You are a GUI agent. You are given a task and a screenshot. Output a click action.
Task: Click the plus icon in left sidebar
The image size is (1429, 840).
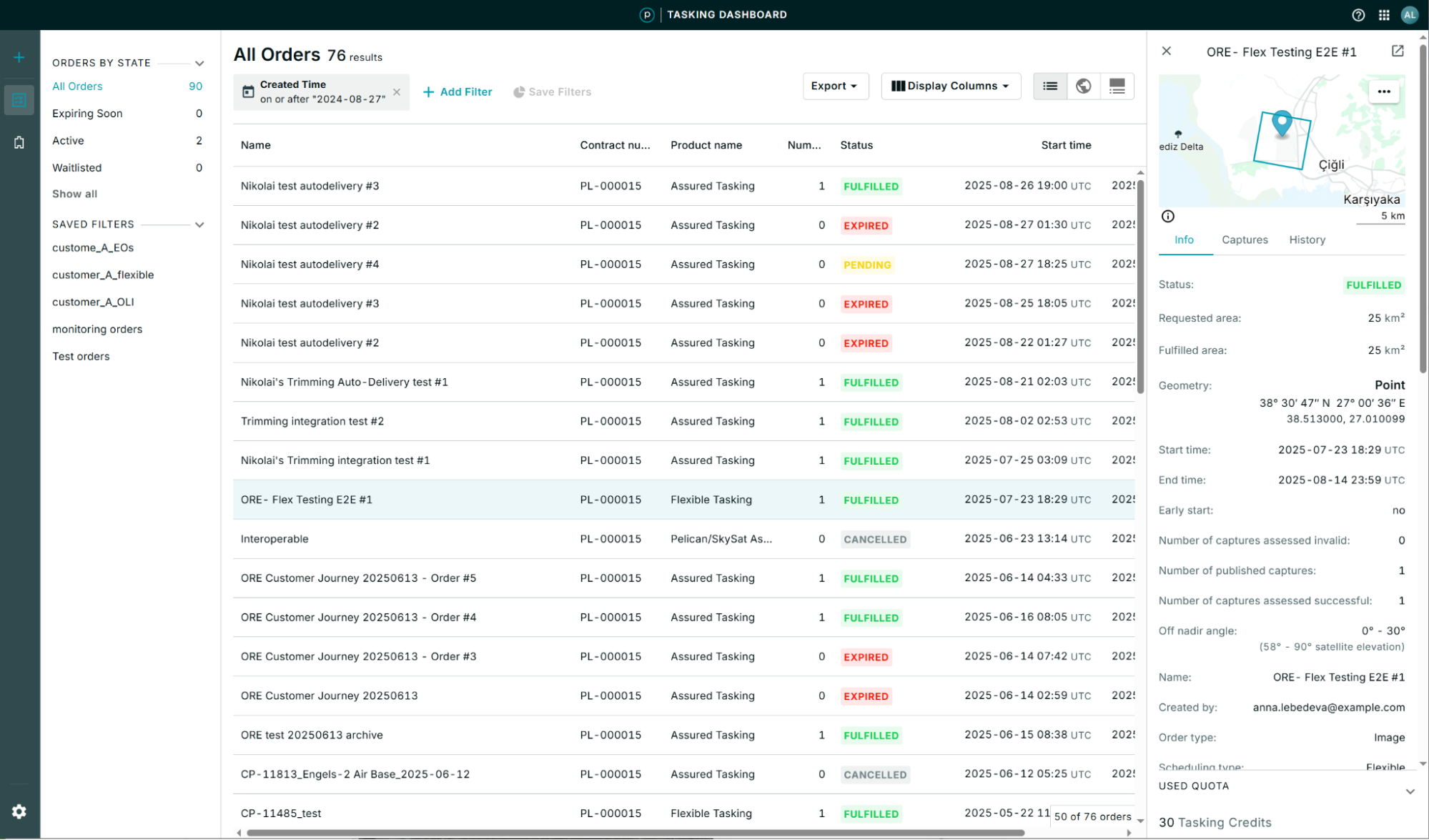pos(19,57)
